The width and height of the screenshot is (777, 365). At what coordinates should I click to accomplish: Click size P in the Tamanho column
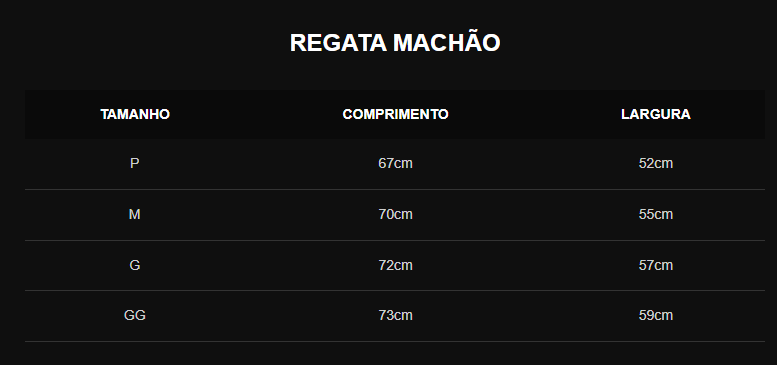click(x=134, y=163)
